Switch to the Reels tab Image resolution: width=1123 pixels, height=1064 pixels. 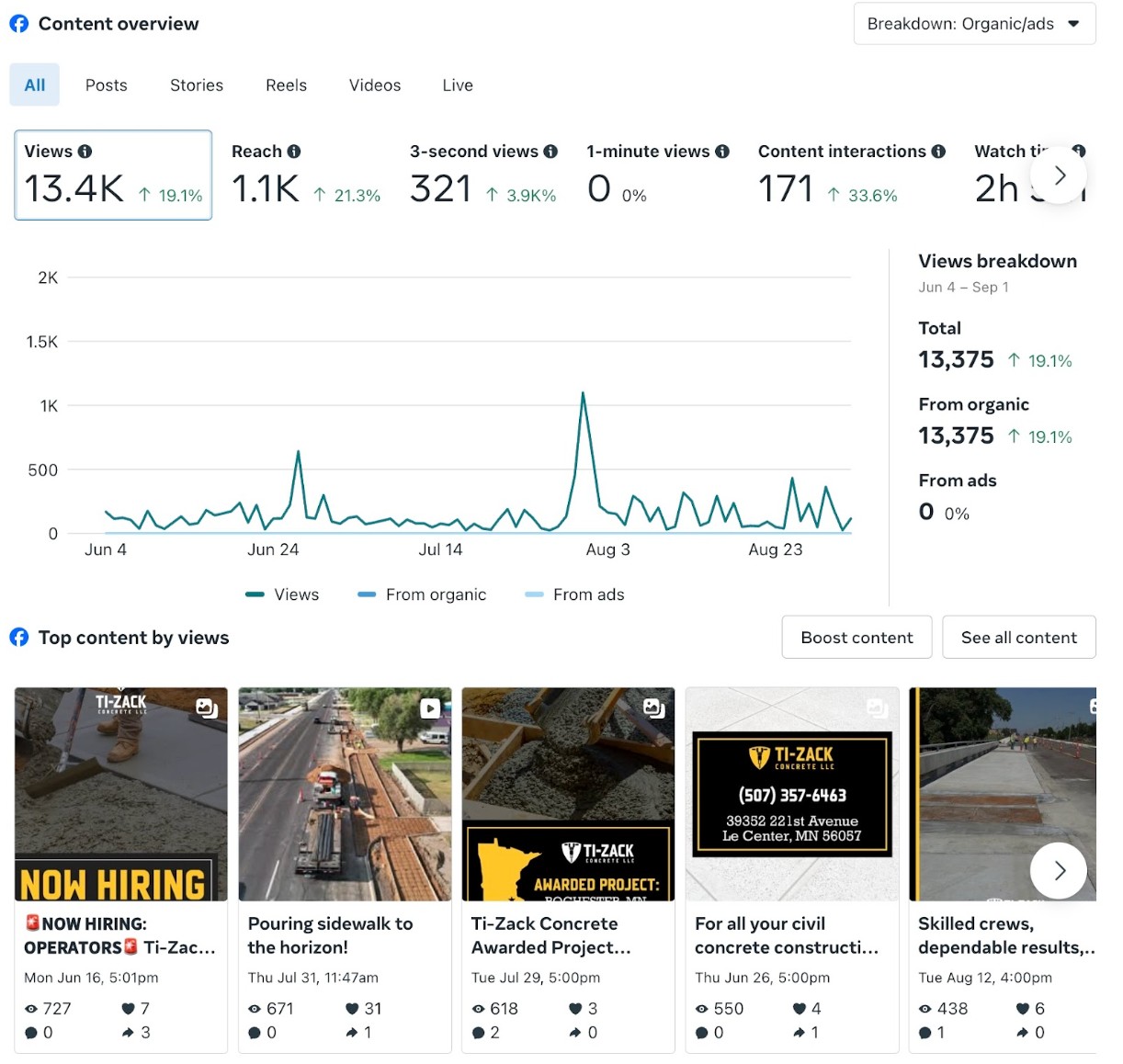click(x=286, y=85)
